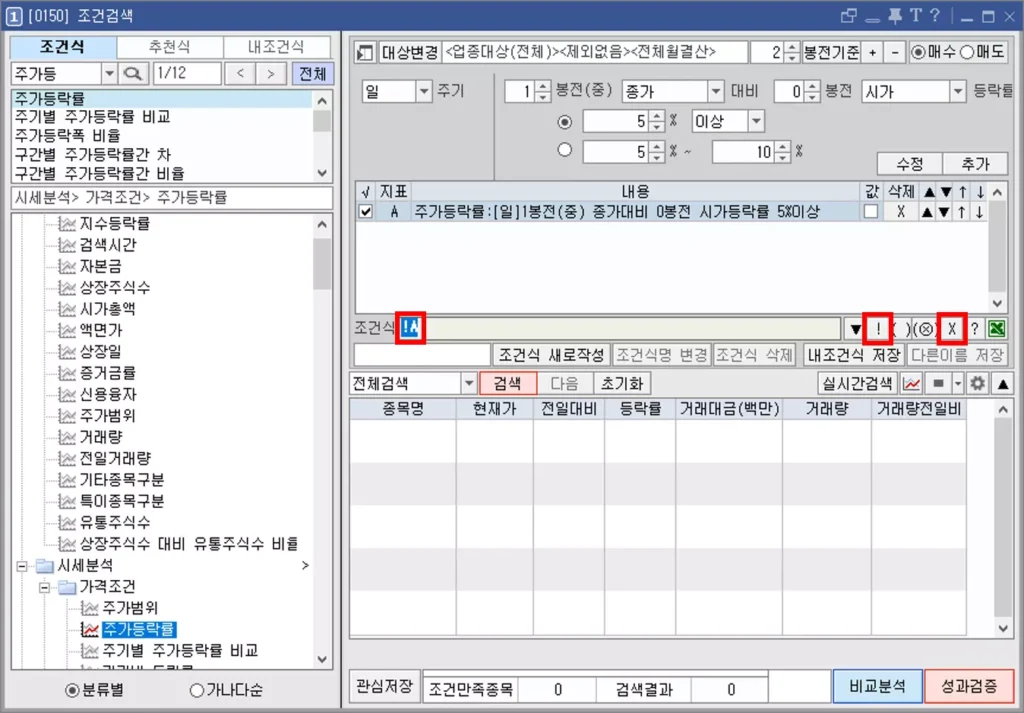Click the condition name input field
The height and width of the screenshot is (713, 1024).
[x=422, y=355]
